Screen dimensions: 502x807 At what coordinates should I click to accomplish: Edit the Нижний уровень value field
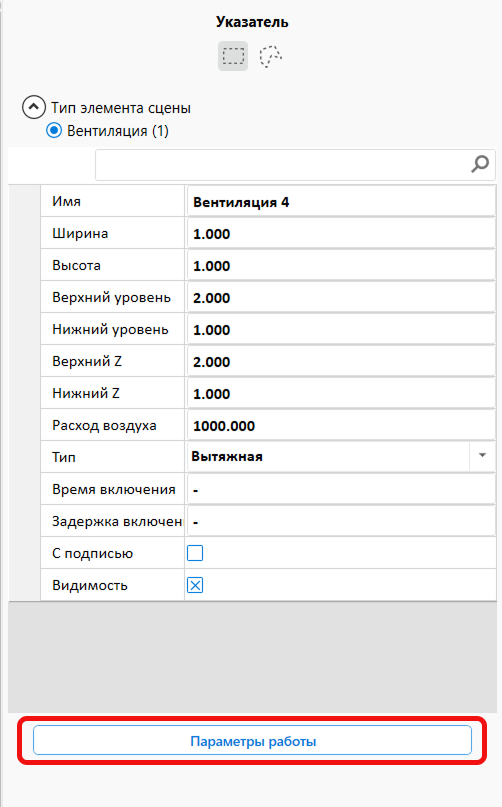(341, 329)
